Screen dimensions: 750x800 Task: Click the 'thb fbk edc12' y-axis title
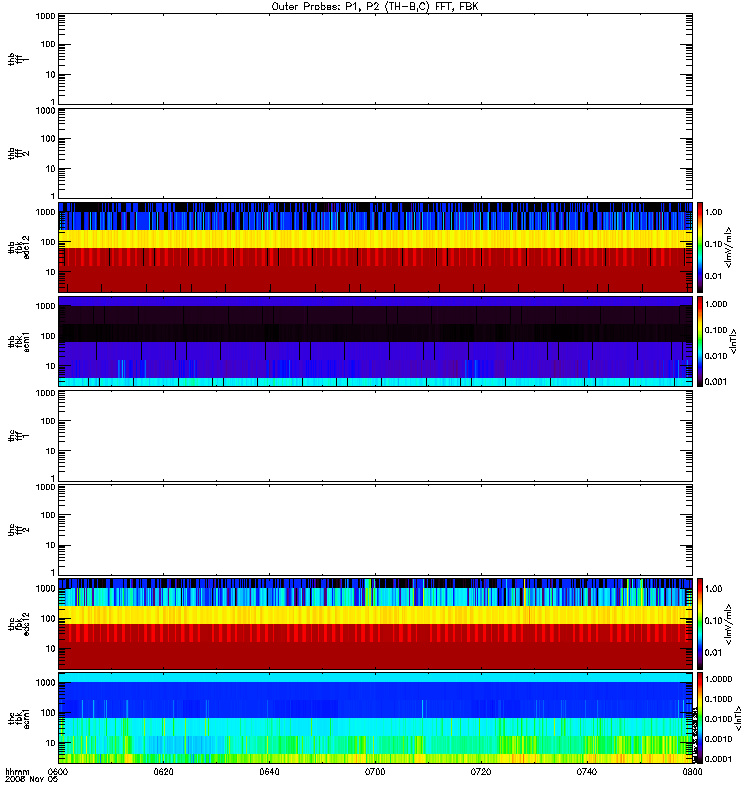pyautogui.click(x=19, y=247)
